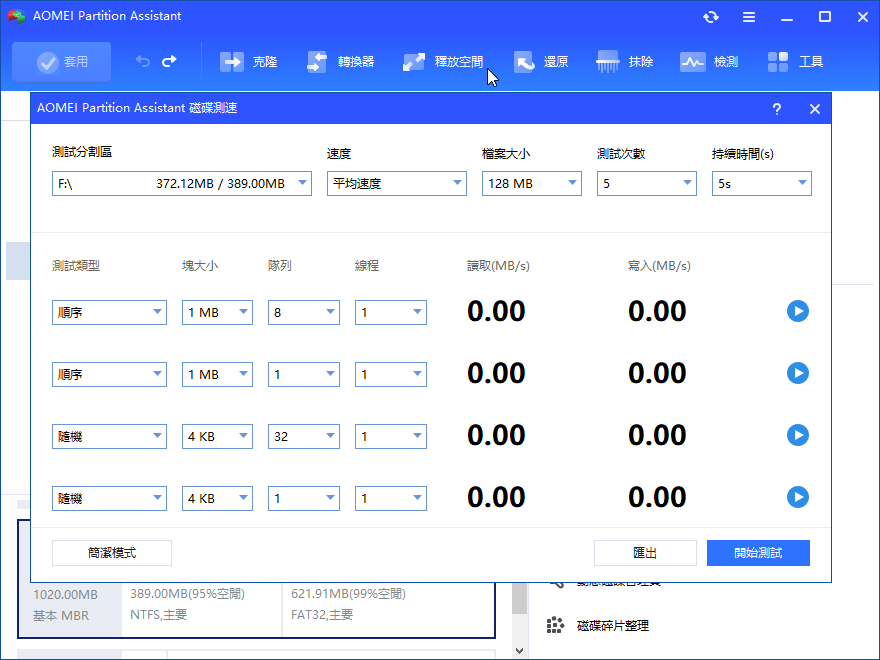Open the 克隆 clone tool
The image size is (880, 660).
click(x=248, y=62)
